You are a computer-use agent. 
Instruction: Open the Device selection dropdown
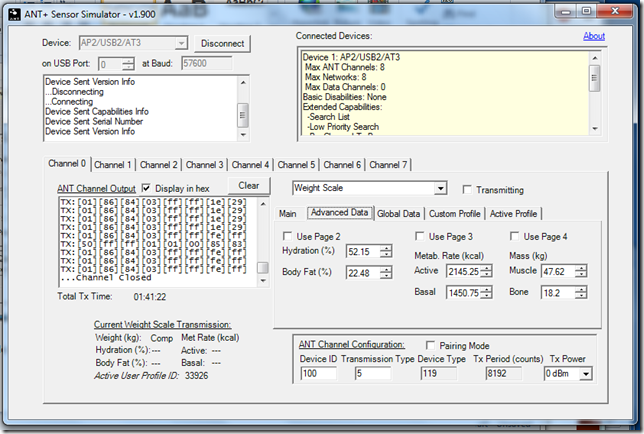(181, 43)
